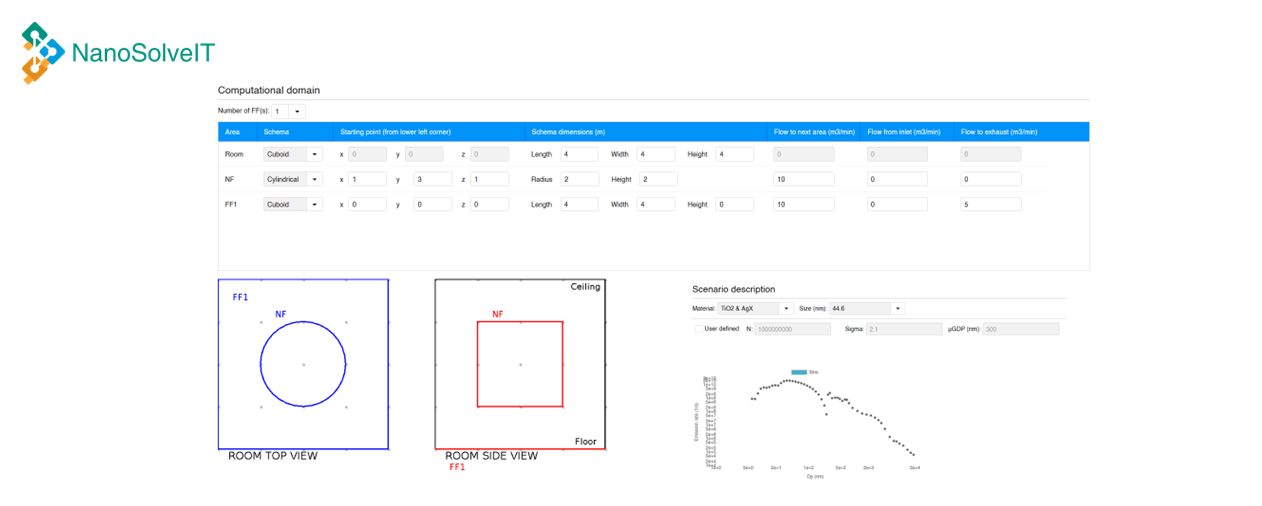Click the NF starting point x field

point(367,180)
